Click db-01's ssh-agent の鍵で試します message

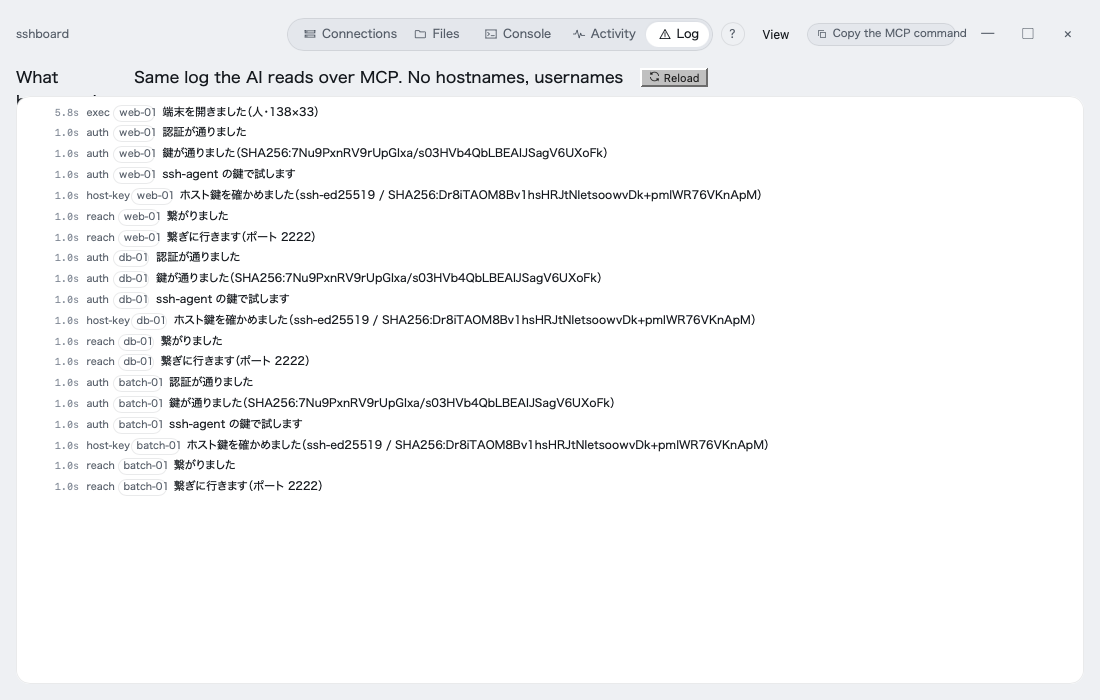(222, 299)
